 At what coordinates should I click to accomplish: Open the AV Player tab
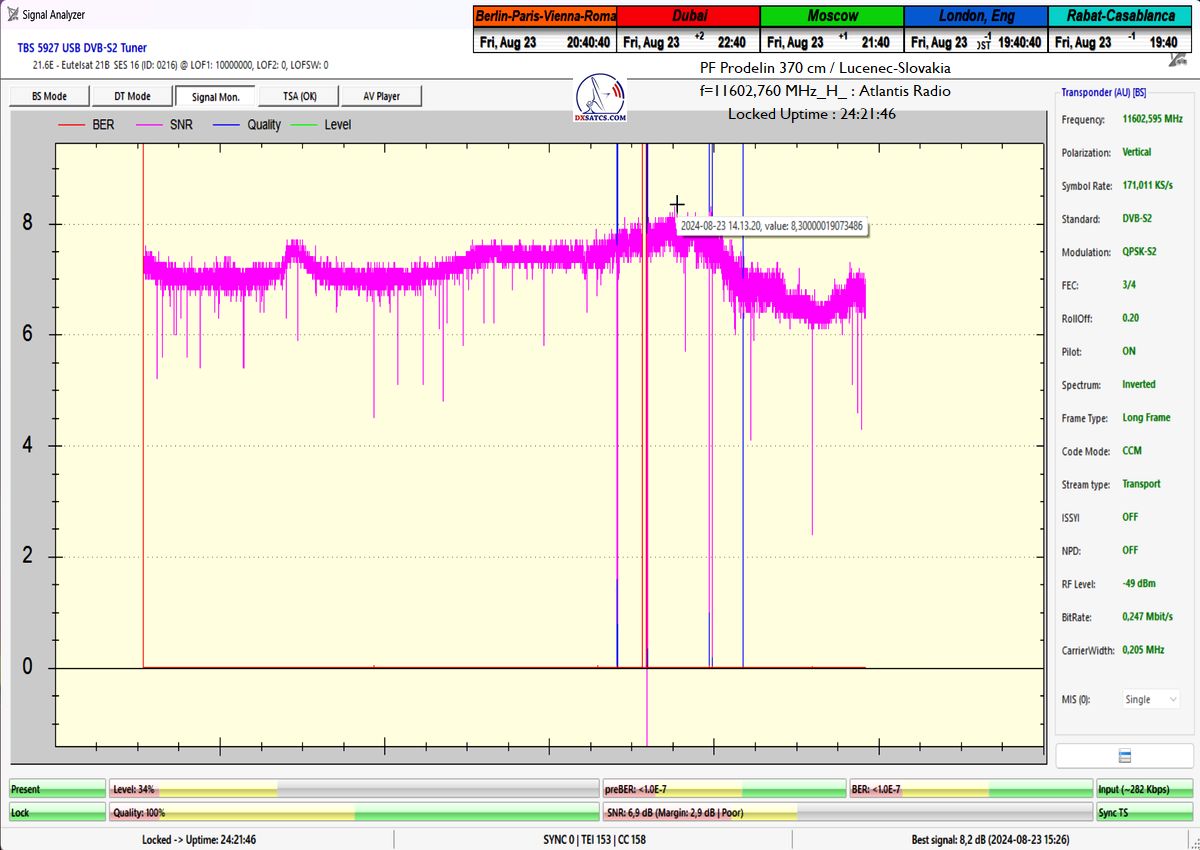pyautogui.click(x=381, y=96)
